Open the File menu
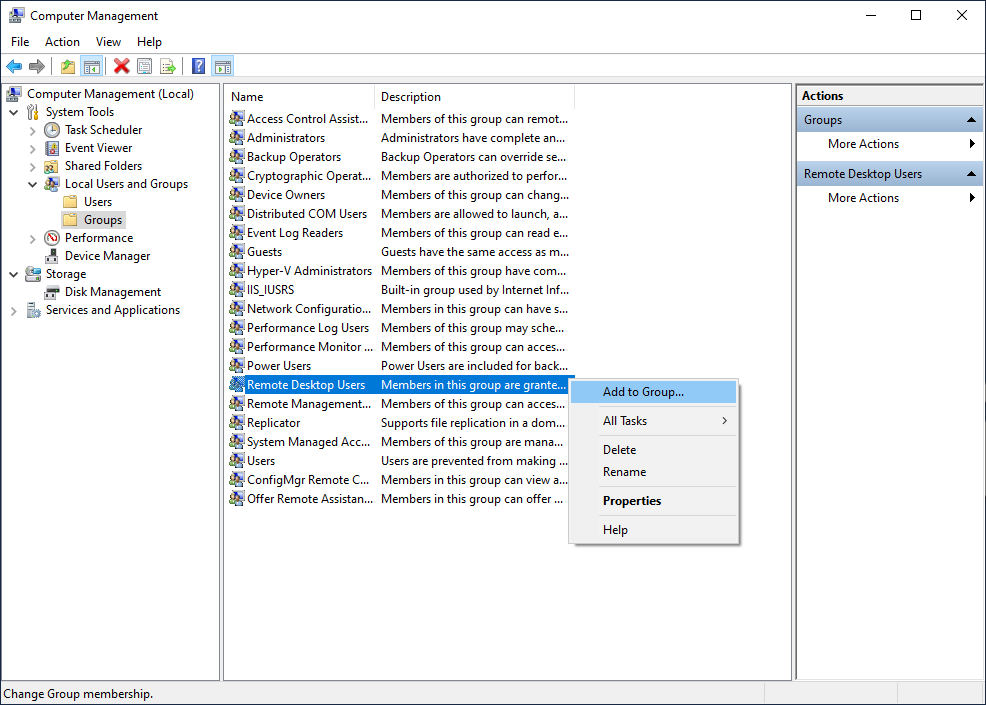The image size is (986, 705). 20,42
